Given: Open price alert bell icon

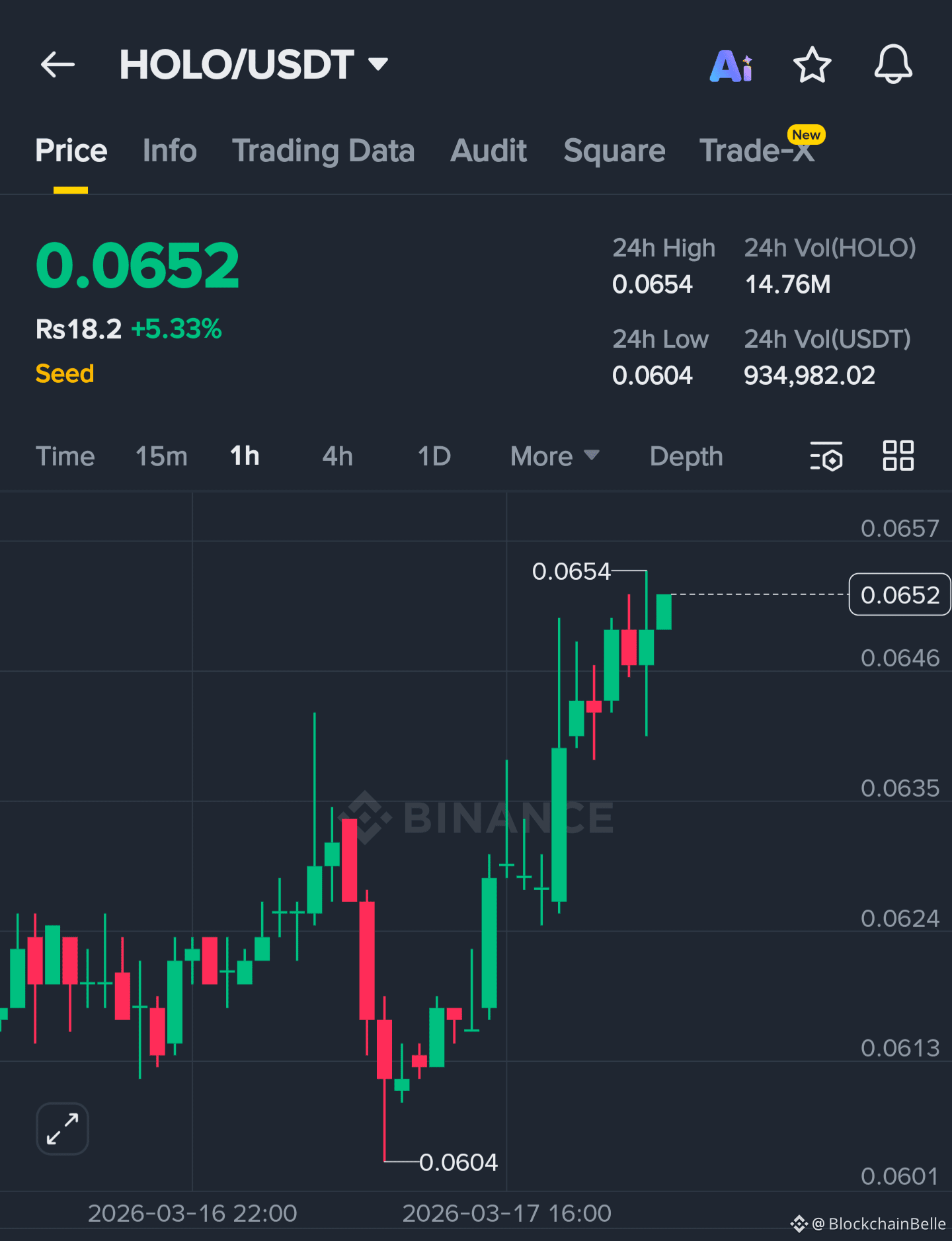Looking at the screenshot, I should pyautogui.click(x=893, y=64).
